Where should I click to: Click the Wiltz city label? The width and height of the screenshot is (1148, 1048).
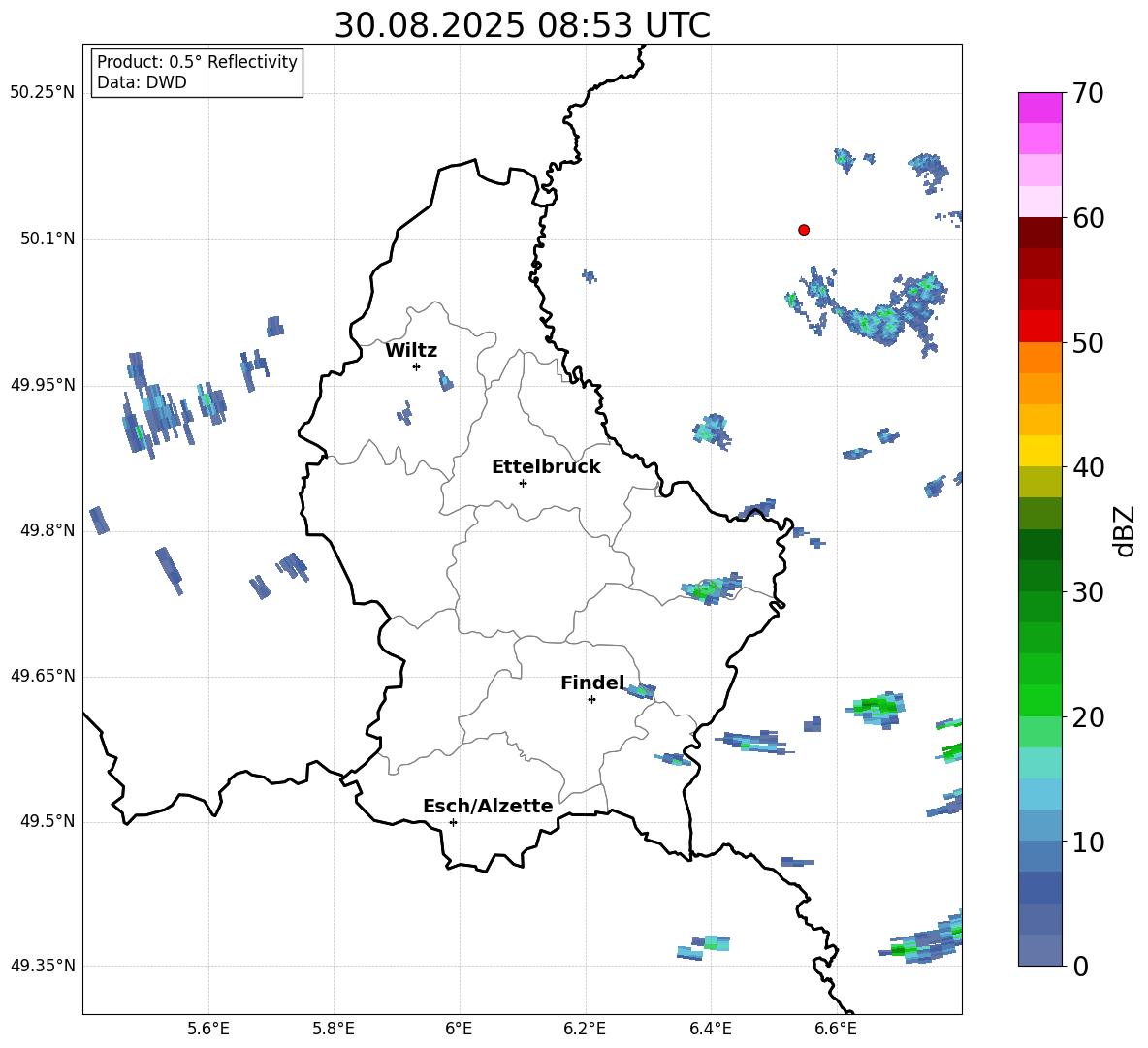click(x=411, y=351)
